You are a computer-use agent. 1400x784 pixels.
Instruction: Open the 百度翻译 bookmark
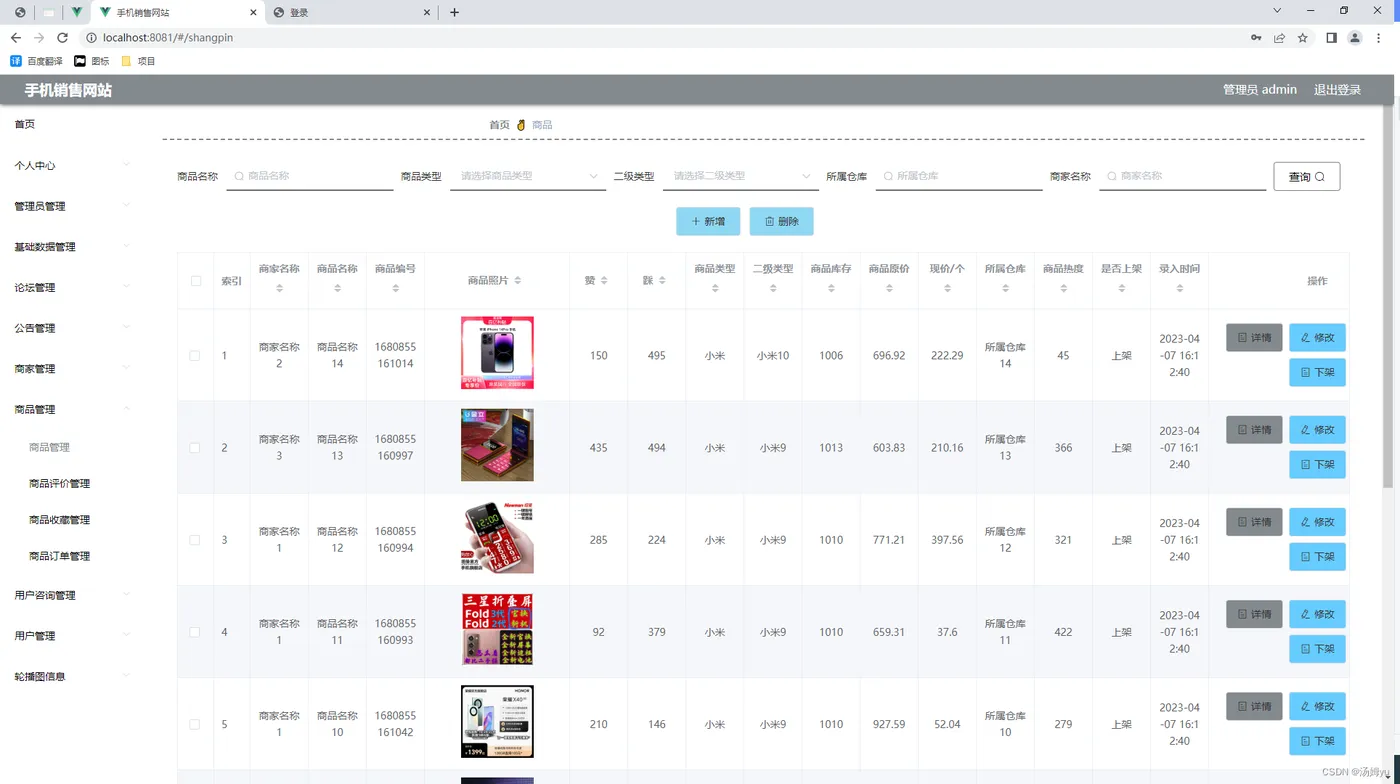[x=37, y=61]
